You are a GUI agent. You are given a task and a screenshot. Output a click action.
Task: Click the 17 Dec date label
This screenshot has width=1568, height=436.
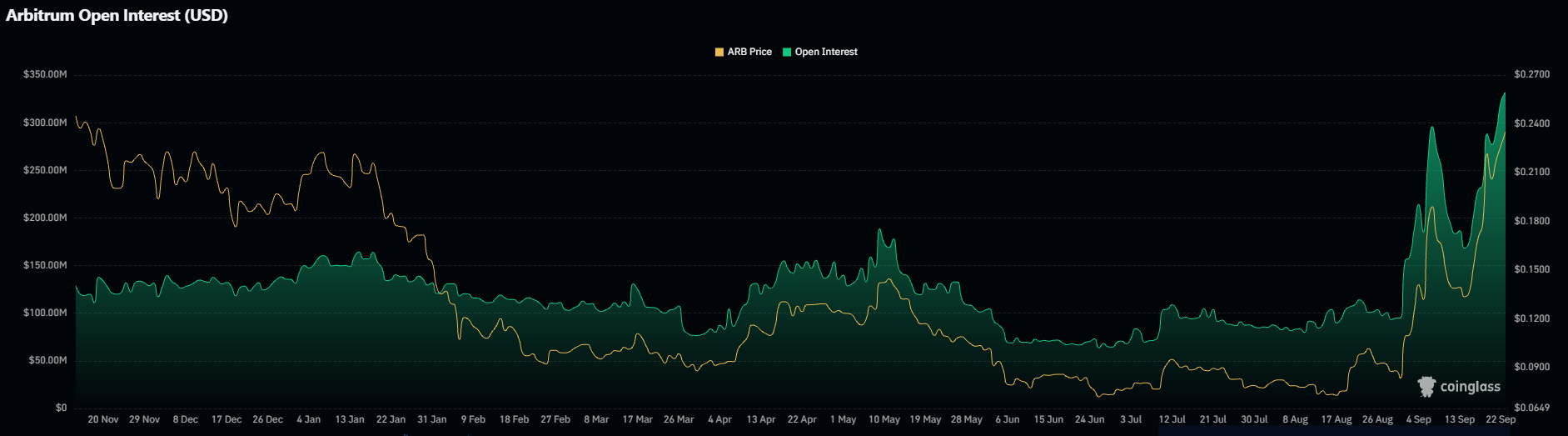click(226, 419)
